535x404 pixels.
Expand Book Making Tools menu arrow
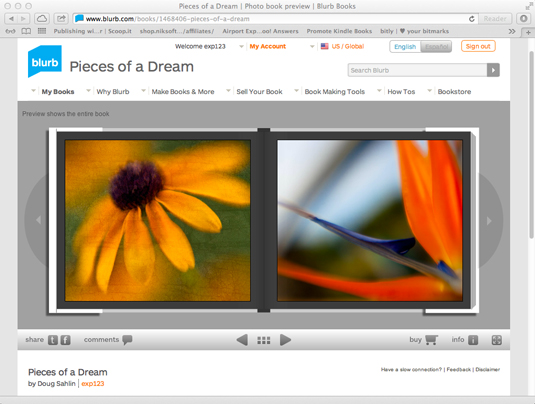[x=297, y=91]
